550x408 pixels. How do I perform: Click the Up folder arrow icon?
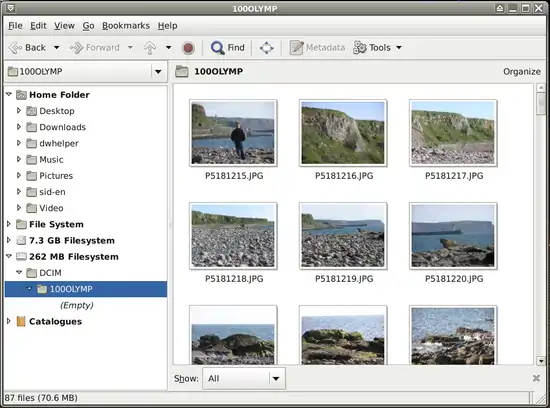[150, 48]
